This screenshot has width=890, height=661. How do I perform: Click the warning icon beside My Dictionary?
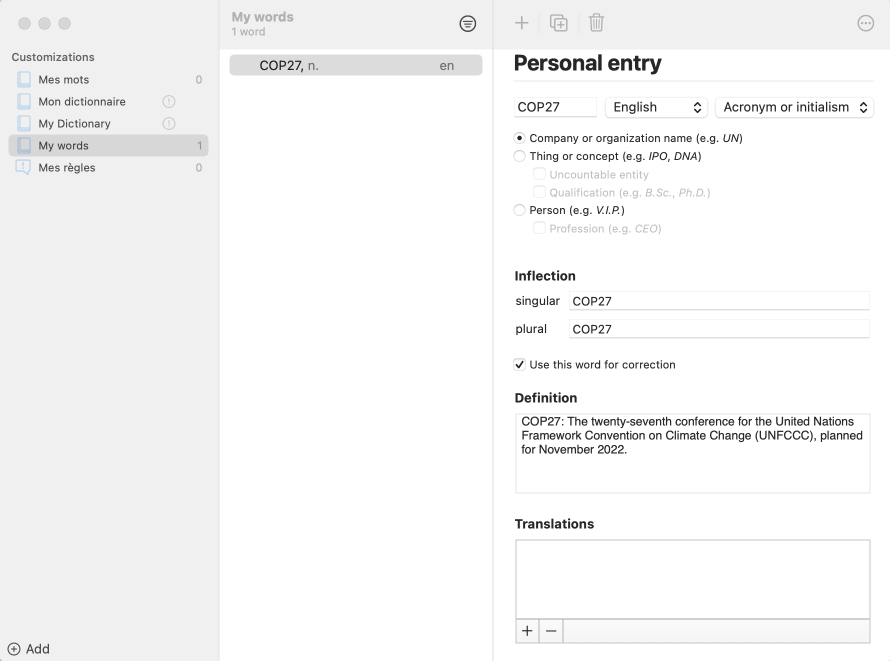coord(169,124)
